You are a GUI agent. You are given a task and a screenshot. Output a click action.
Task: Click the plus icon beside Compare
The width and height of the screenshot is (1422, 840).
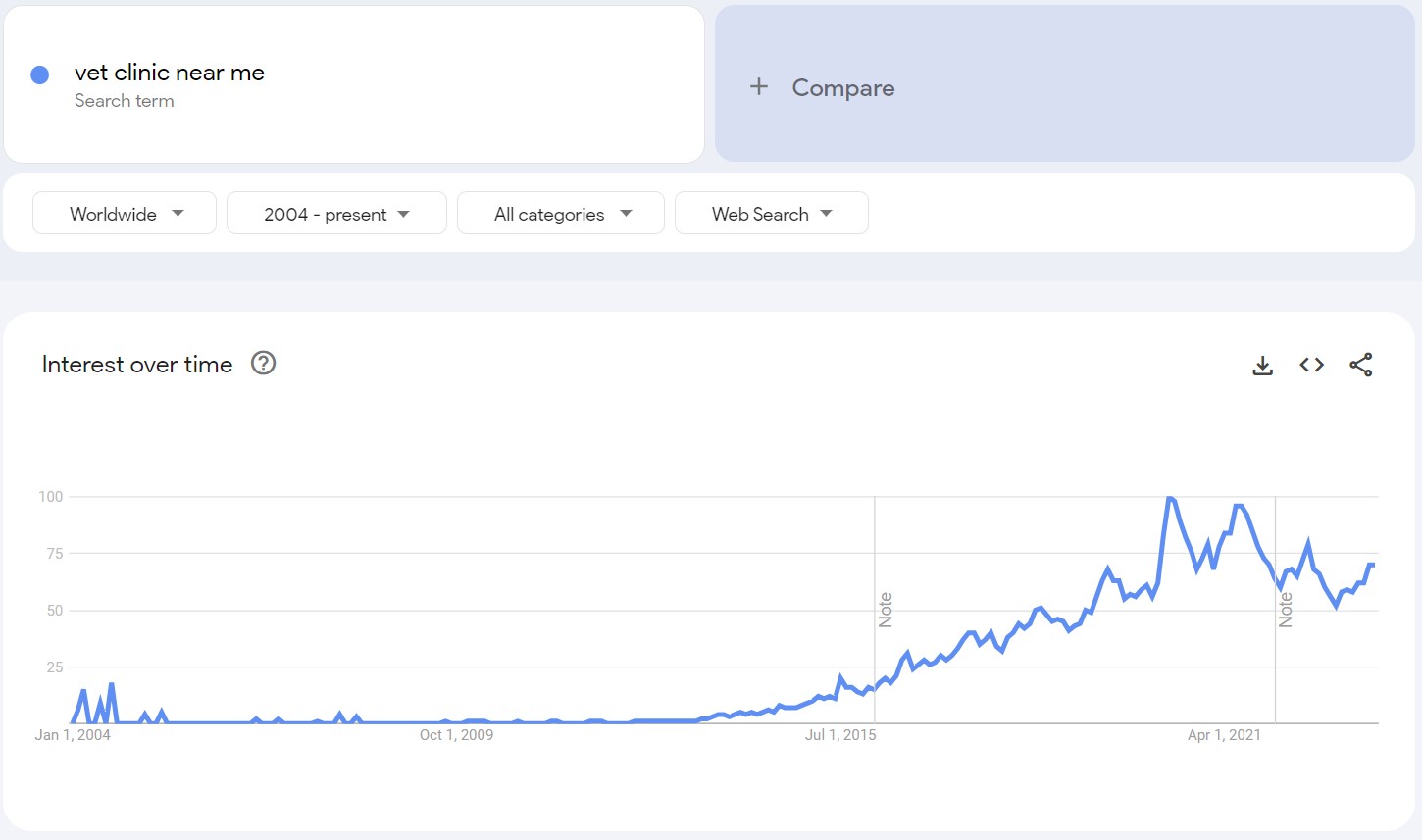[x=759, y=87]
